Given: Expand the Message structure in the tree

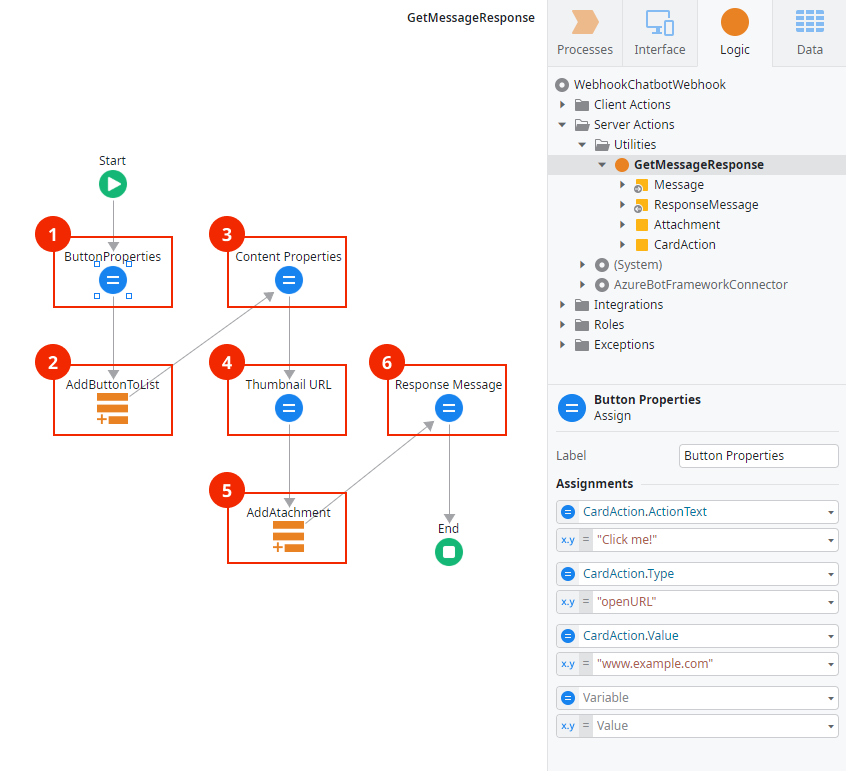Looking at the screenshot, I should [622, 184].
